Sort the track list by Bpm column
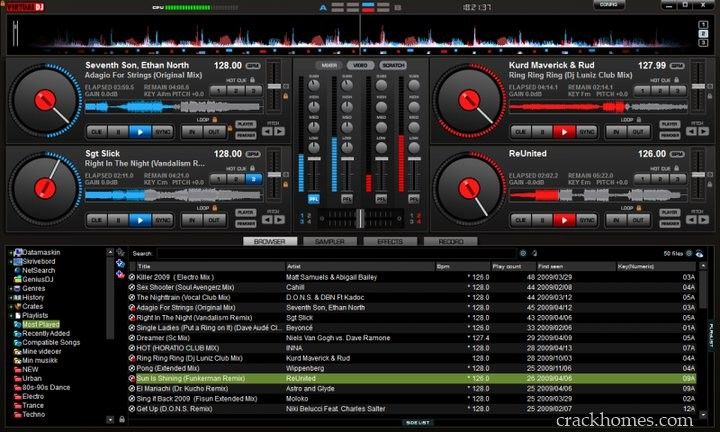This screenshot has height=432, width=720. point(462,266)
